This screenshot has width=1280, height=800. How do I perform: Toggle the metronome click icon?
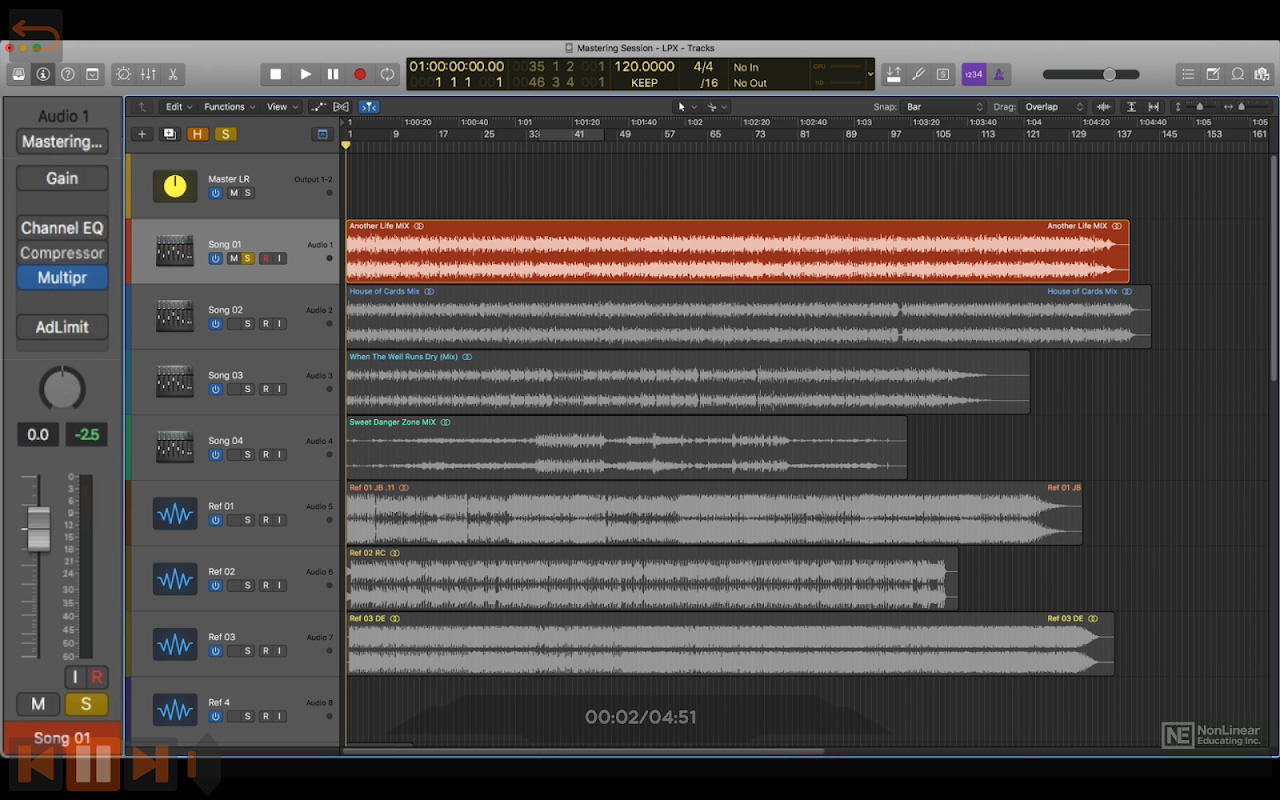click(x=998, y=74)
